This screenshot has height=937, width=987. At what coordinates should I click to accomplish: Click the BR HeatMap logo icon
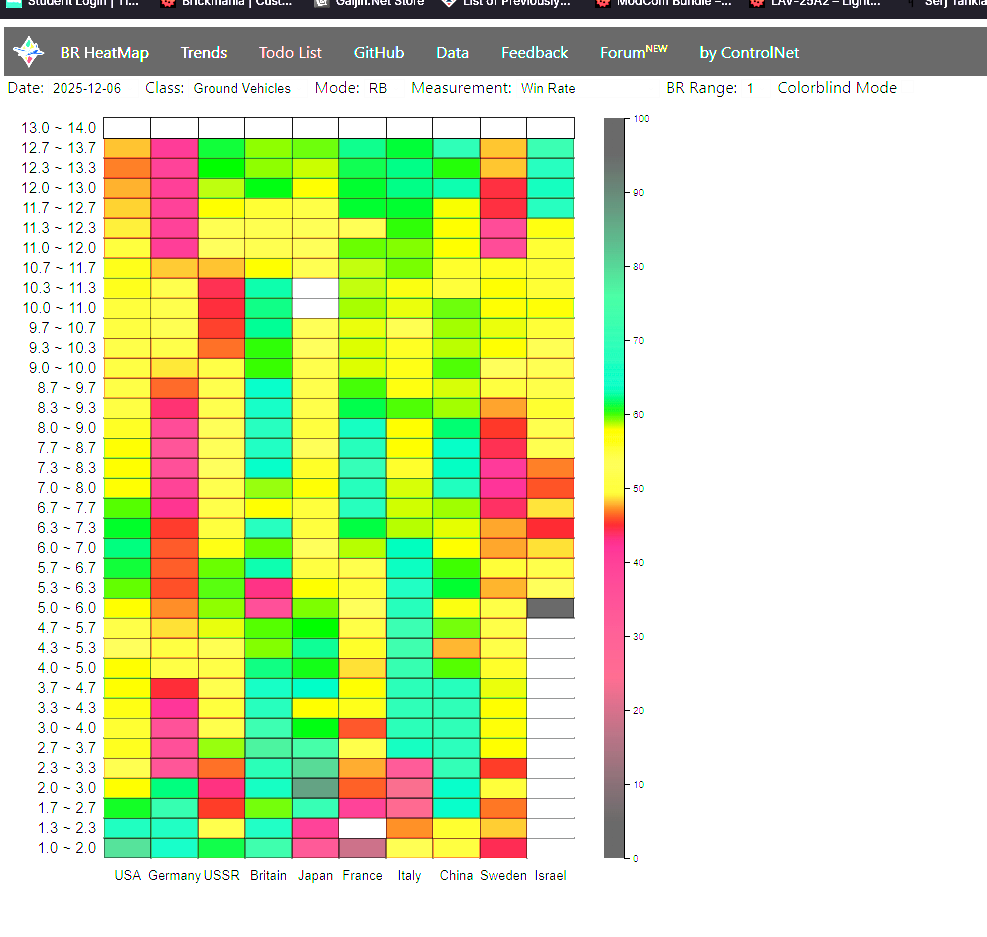(28, 52)
